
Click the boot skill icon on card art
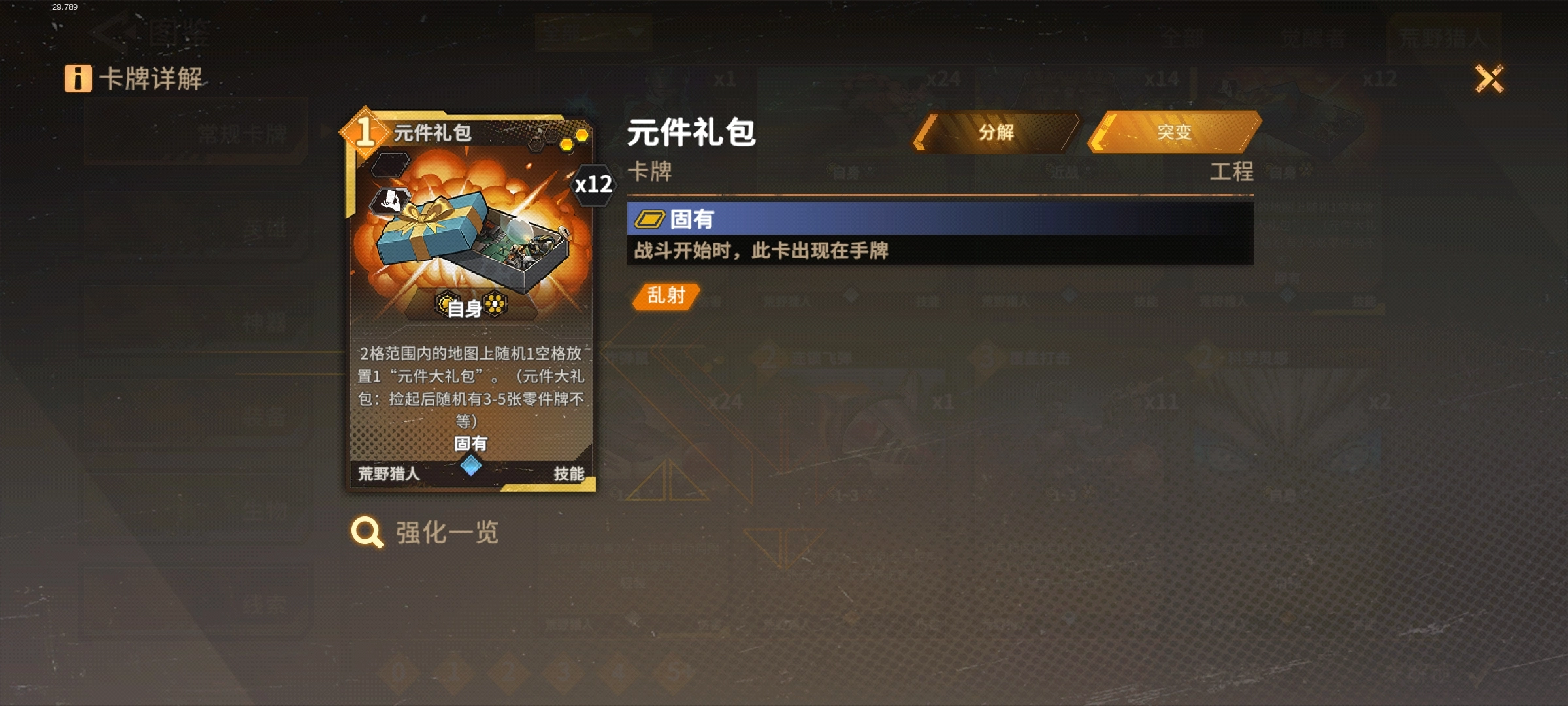(391, 201)
